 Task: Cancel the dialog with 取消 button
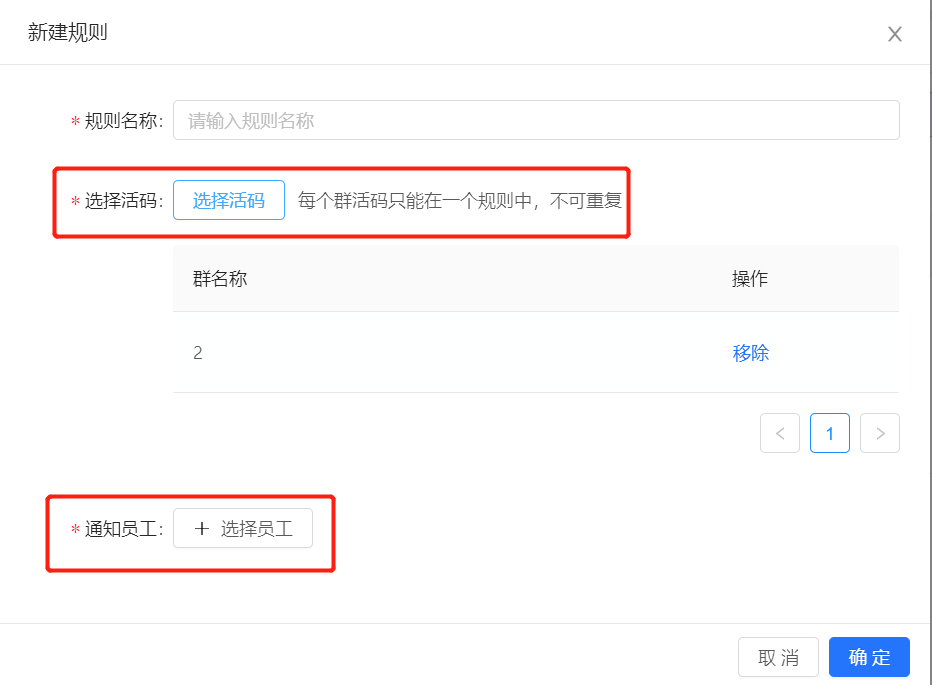click(x=778, y=657)
